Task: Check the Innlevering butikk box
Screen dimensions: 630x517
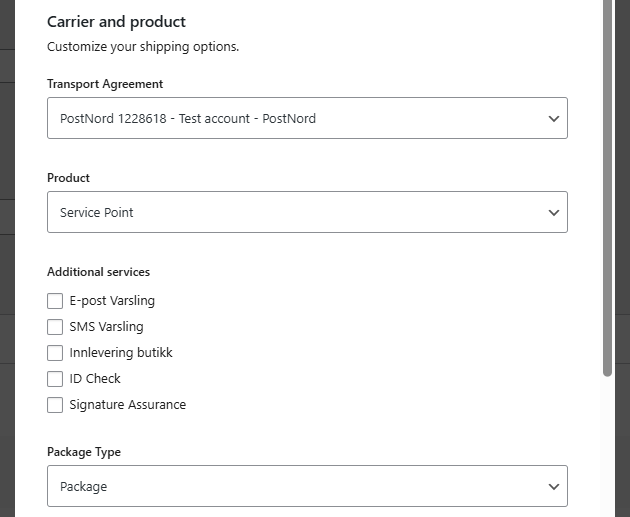Action: (55, 352)
